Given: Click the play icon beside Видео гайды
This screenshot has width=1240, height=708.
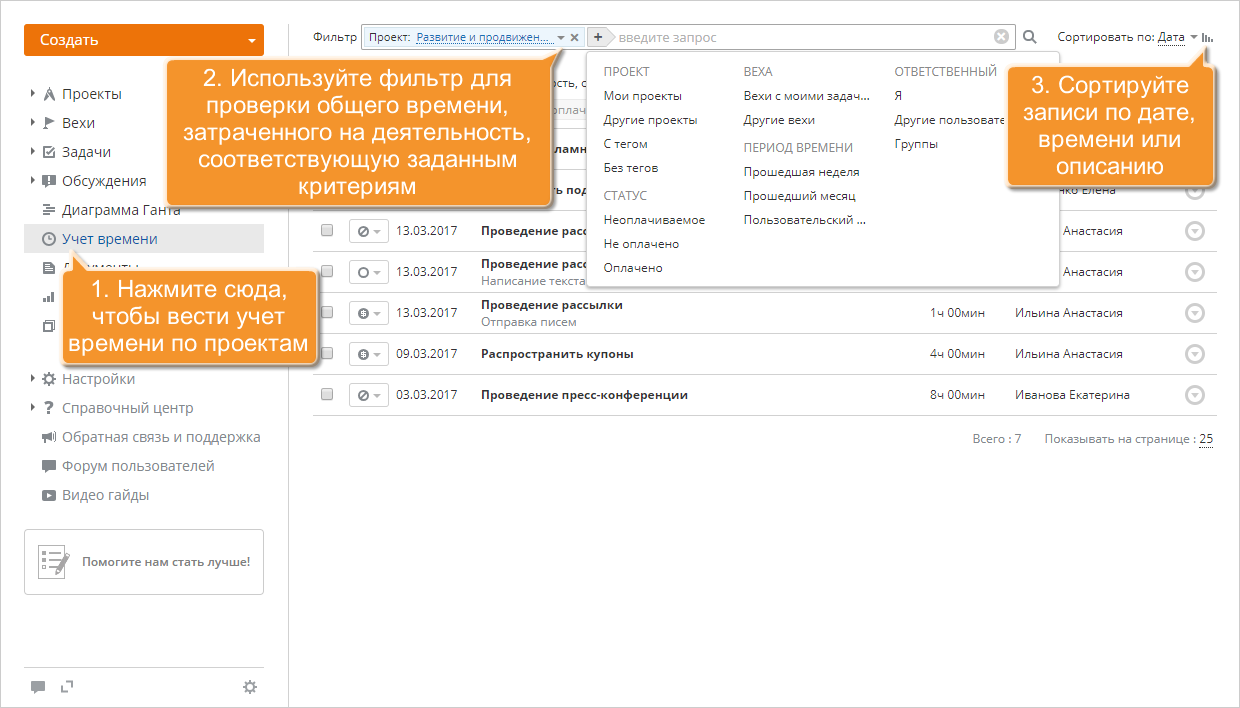Looking at the screenshot, I should pyautogui.click(x=49, y=495).
